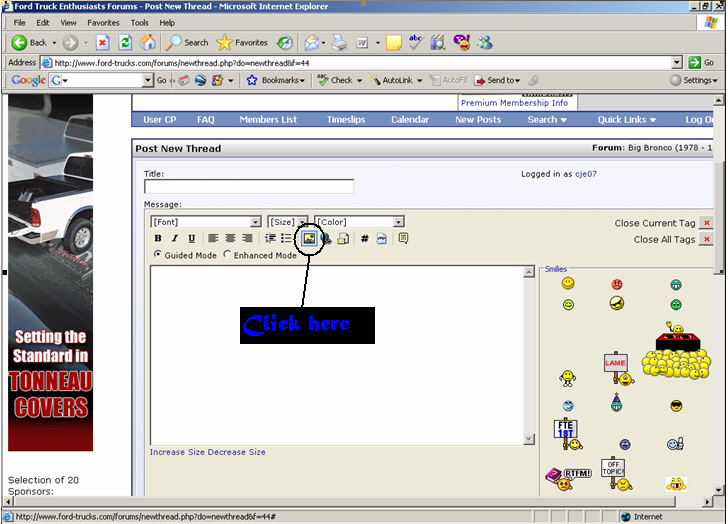Screen dimensions: 728x524
Task: Stop page loading with red X
Action: pos(102,43)
